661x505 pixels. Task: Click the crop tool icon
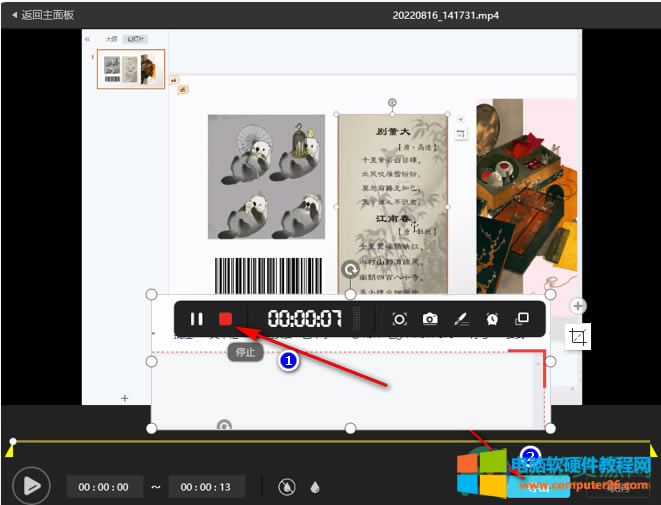(x=577, y=338)
